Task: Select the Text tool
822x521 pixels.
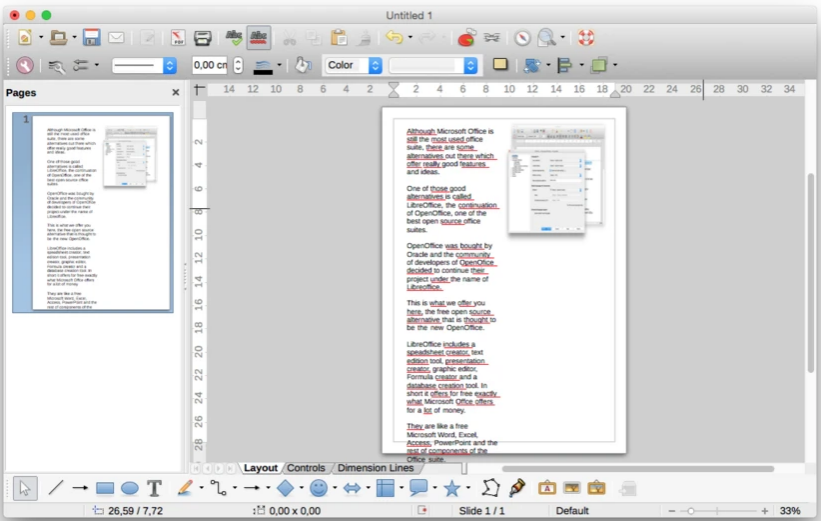Action: (154, 488)
